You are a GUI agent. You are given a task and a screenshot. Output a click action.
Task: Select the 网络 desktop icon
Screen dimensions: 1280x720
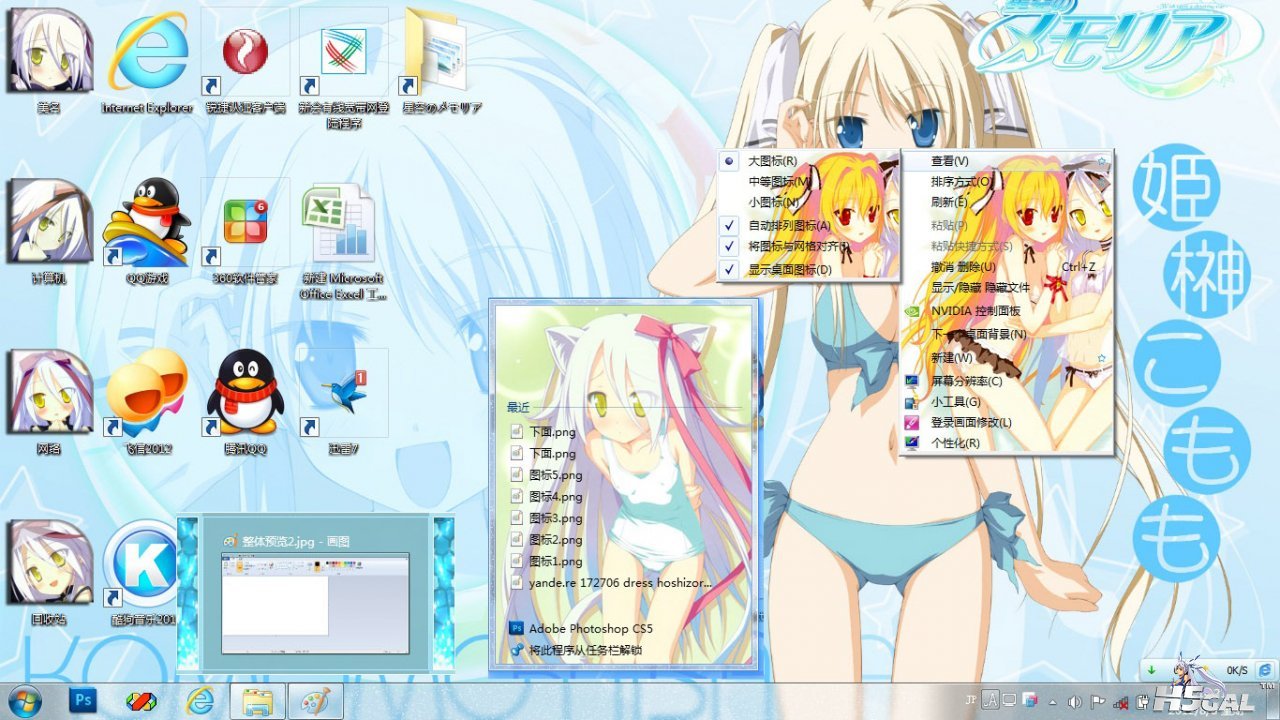pyautogui.click(x=49, y=402)
